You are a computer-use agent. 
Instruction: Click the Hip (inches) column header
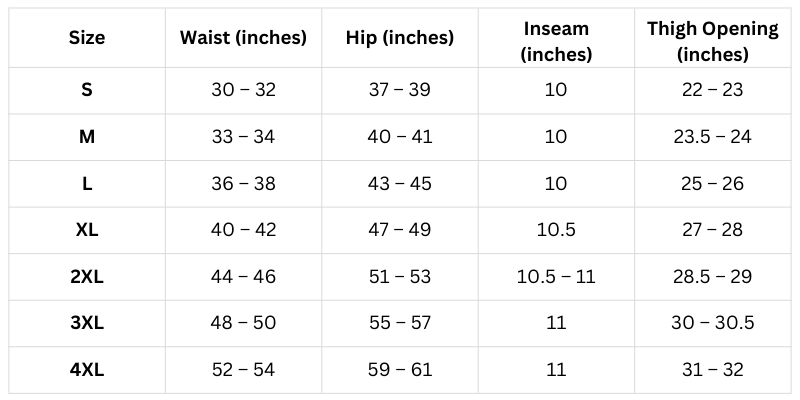click(x=399, y=39)
